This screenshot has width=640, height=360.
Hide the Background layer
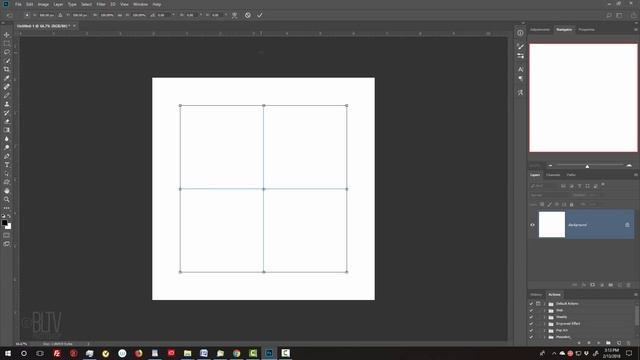click(x=532, y=225)
